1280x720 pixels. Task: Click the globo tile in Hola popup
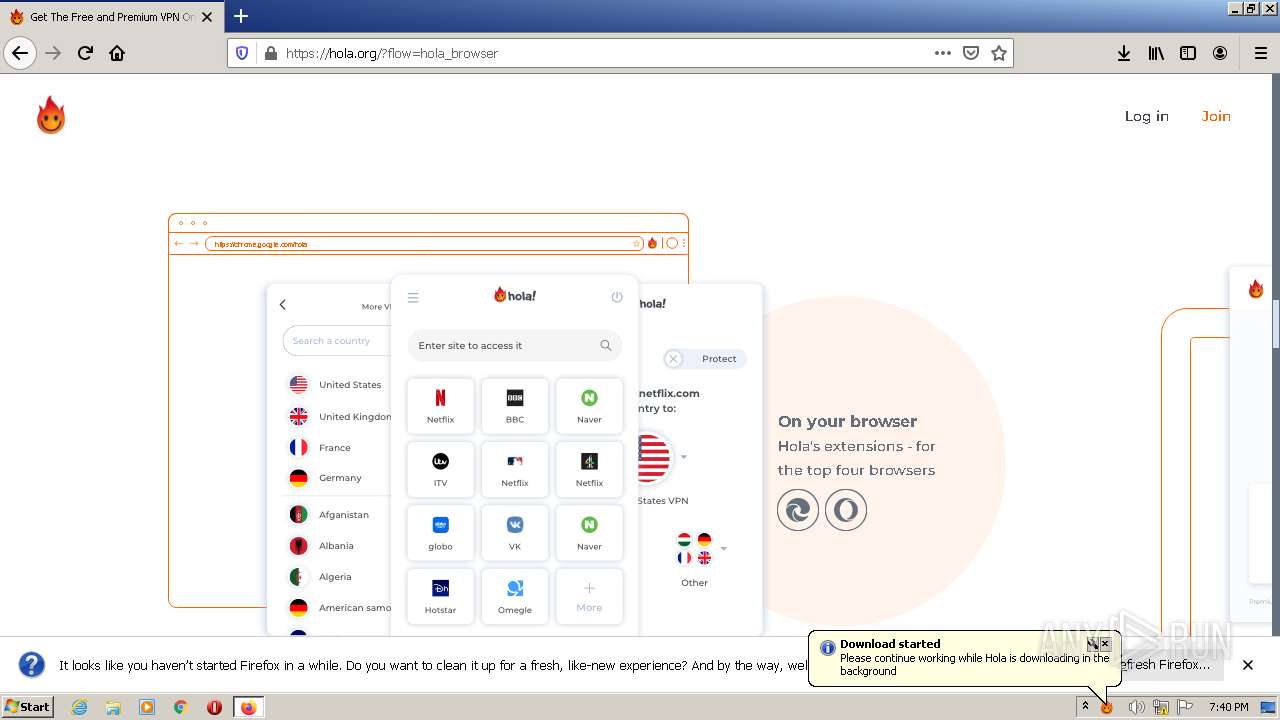440,532
